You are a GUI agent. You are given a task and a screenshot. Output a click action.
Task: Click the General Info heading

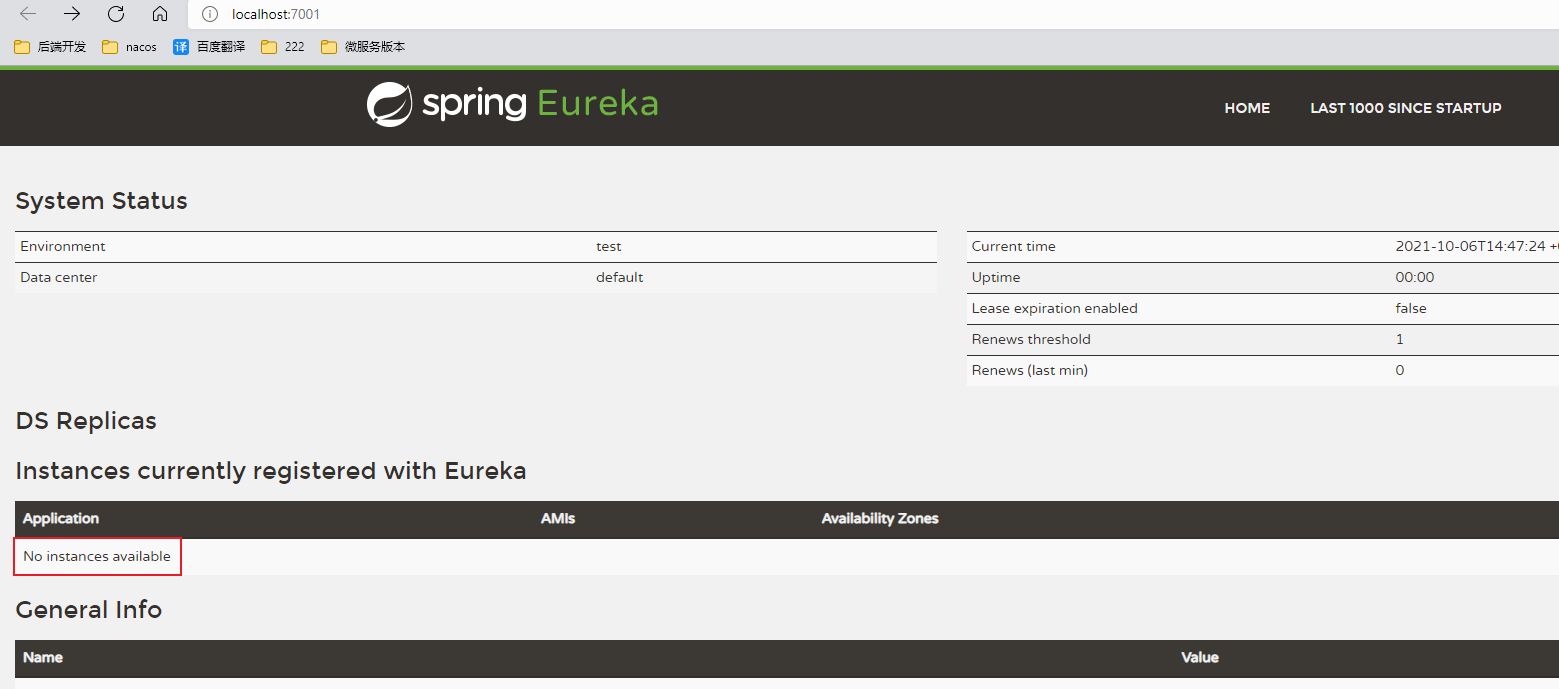tap(89, 609)
